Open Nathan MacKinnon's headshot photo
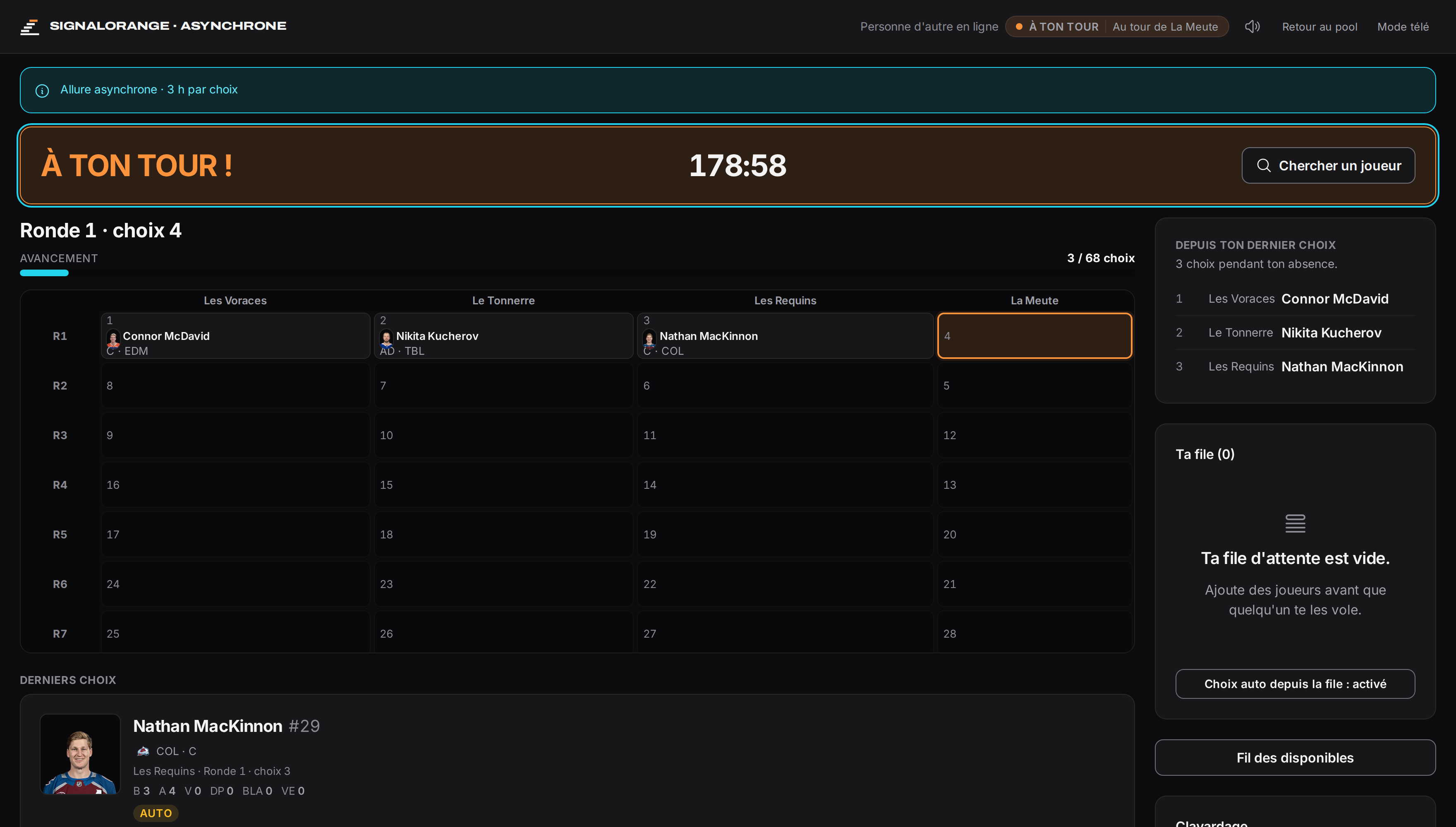 tap(80, 754)
